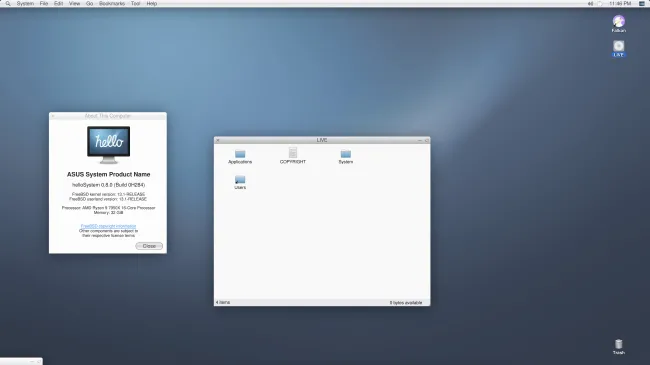
Task: Minimize the LIVE file manager window
Action: tap(420, 140)
